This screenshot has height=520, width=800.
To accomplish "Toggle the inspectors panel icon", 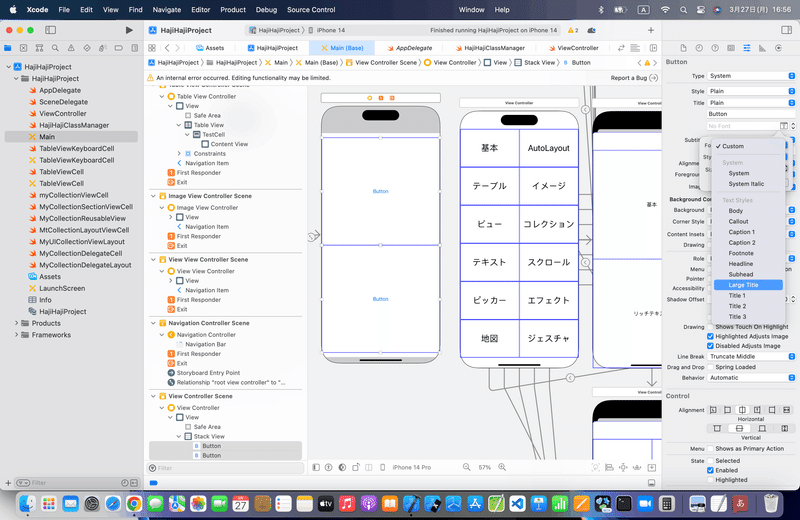I will click(x=786, y=30).
